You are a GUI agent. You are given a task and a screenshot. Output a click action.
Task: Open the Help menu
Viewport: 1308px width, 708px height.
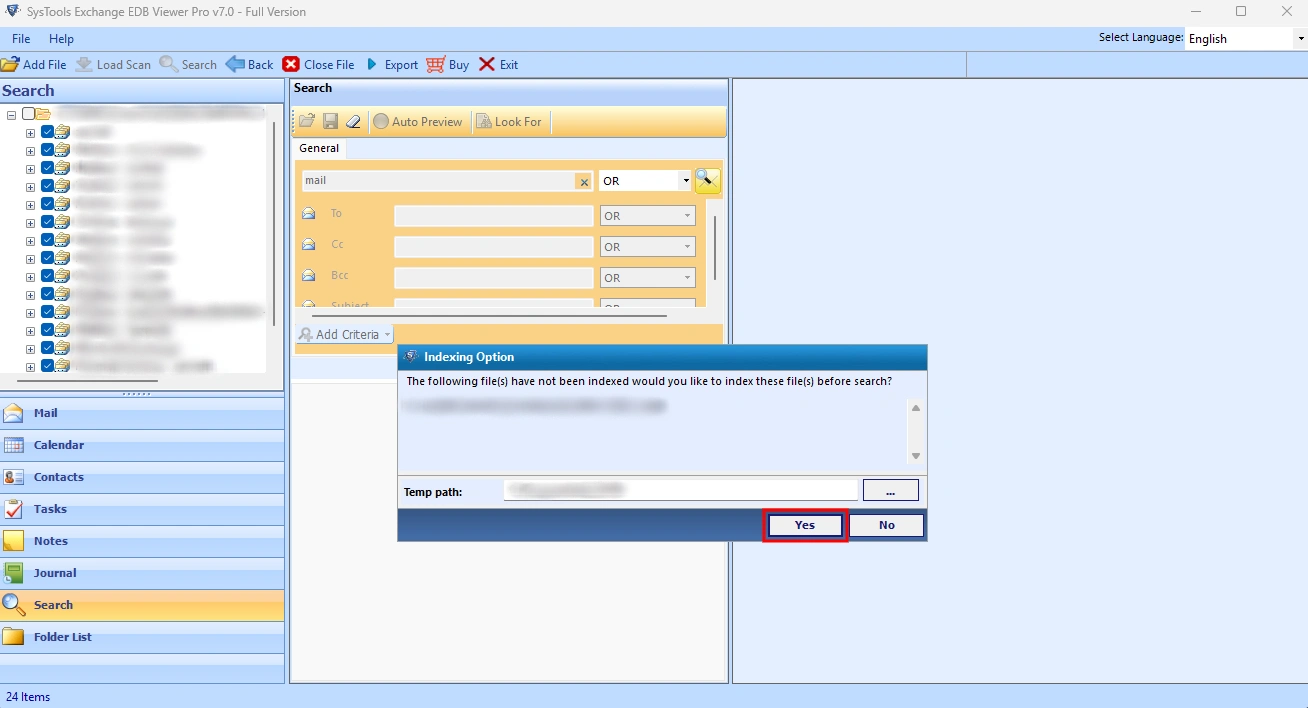click(61, 38)
